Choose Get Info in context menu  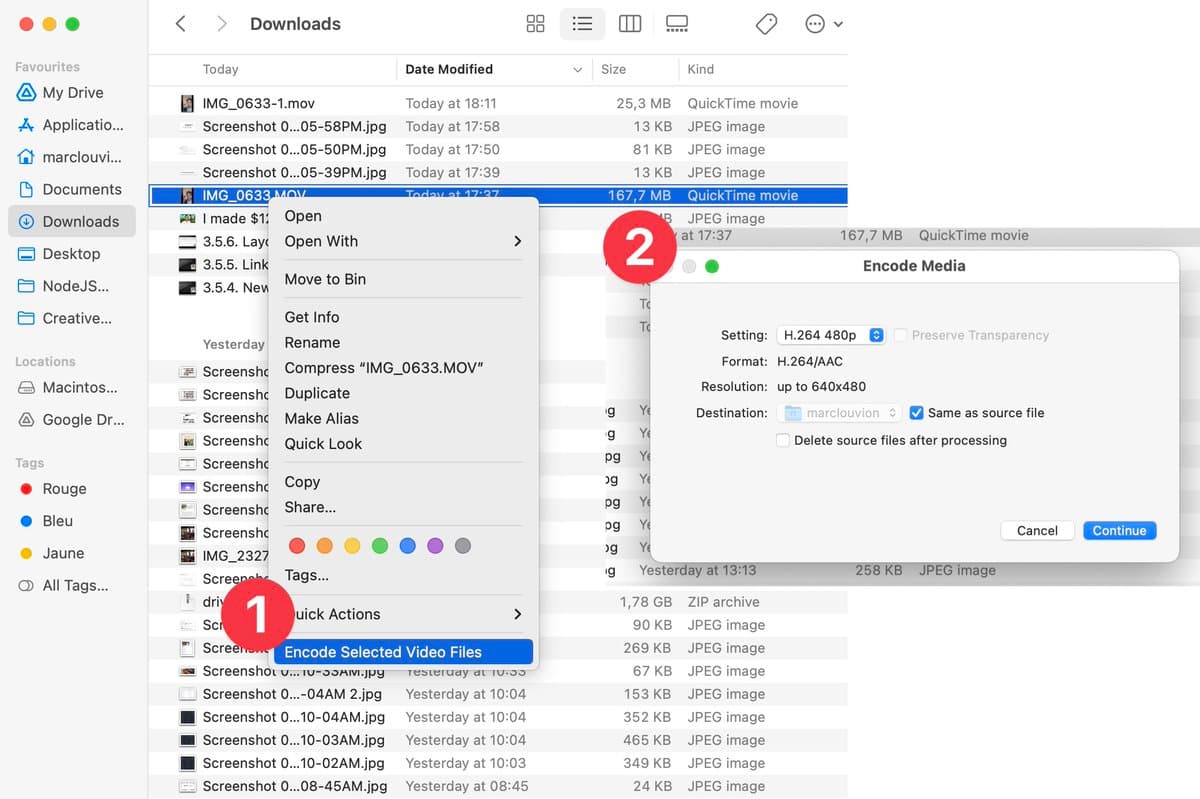point(403,317)
